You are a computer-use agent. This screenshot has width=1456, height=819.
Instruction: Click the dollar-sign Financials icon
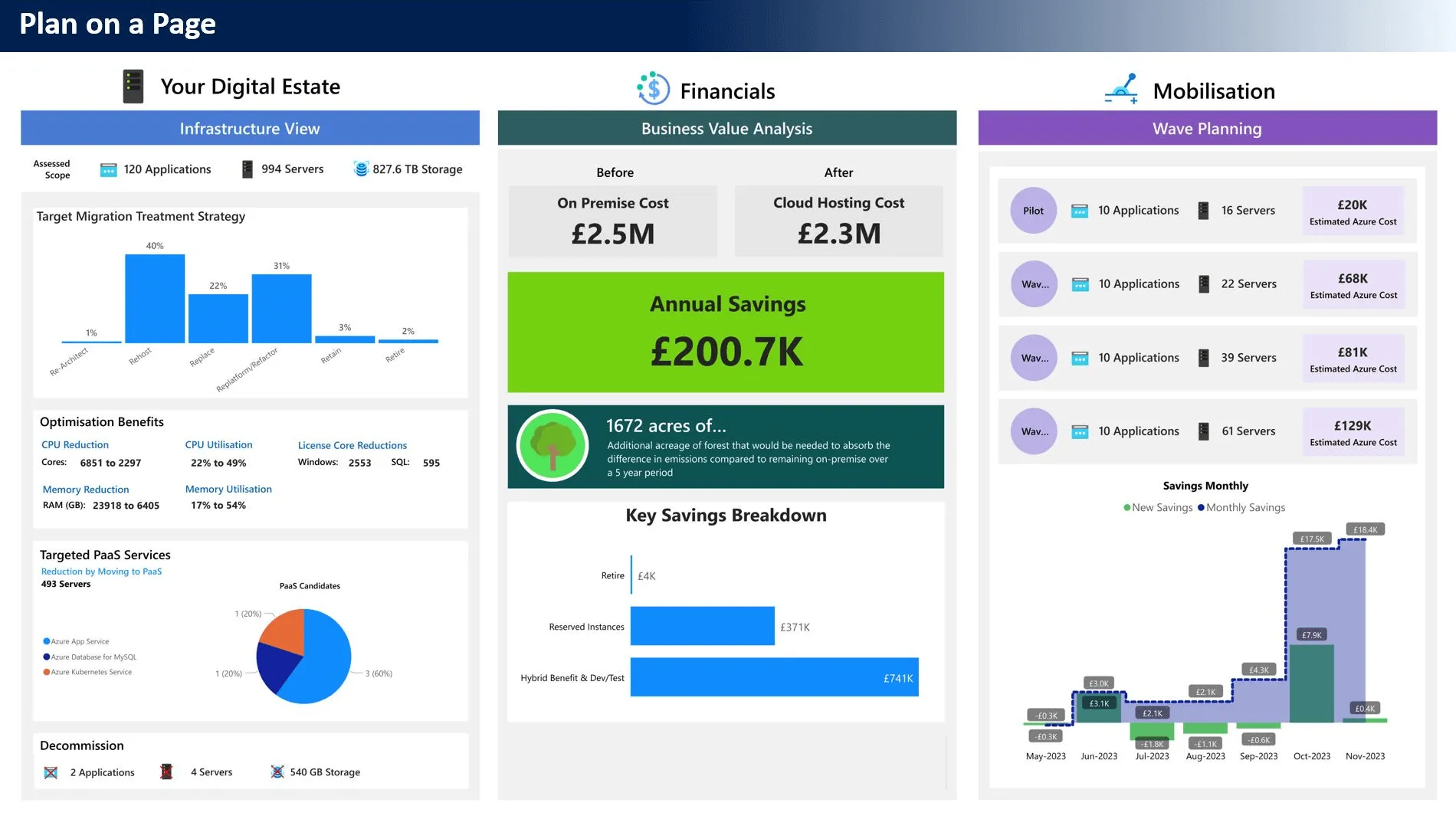point(653,89)
